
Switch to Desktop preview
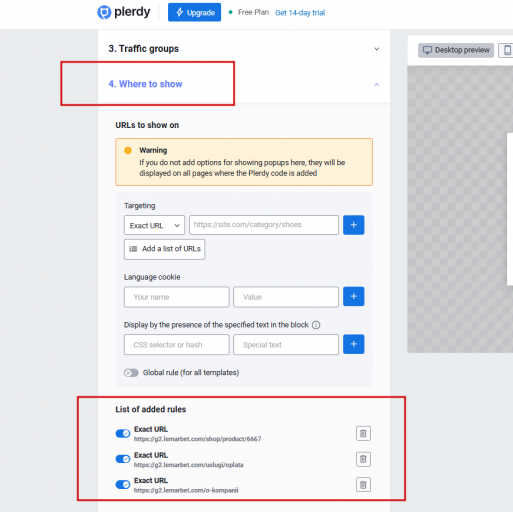coord(456,50)
